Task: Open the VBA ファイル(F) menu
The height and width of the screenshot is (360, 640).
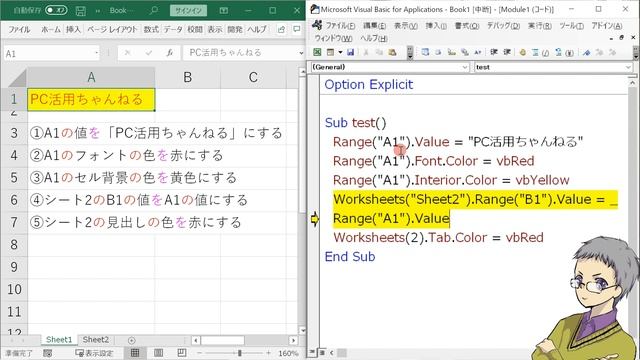Action: 340,26
